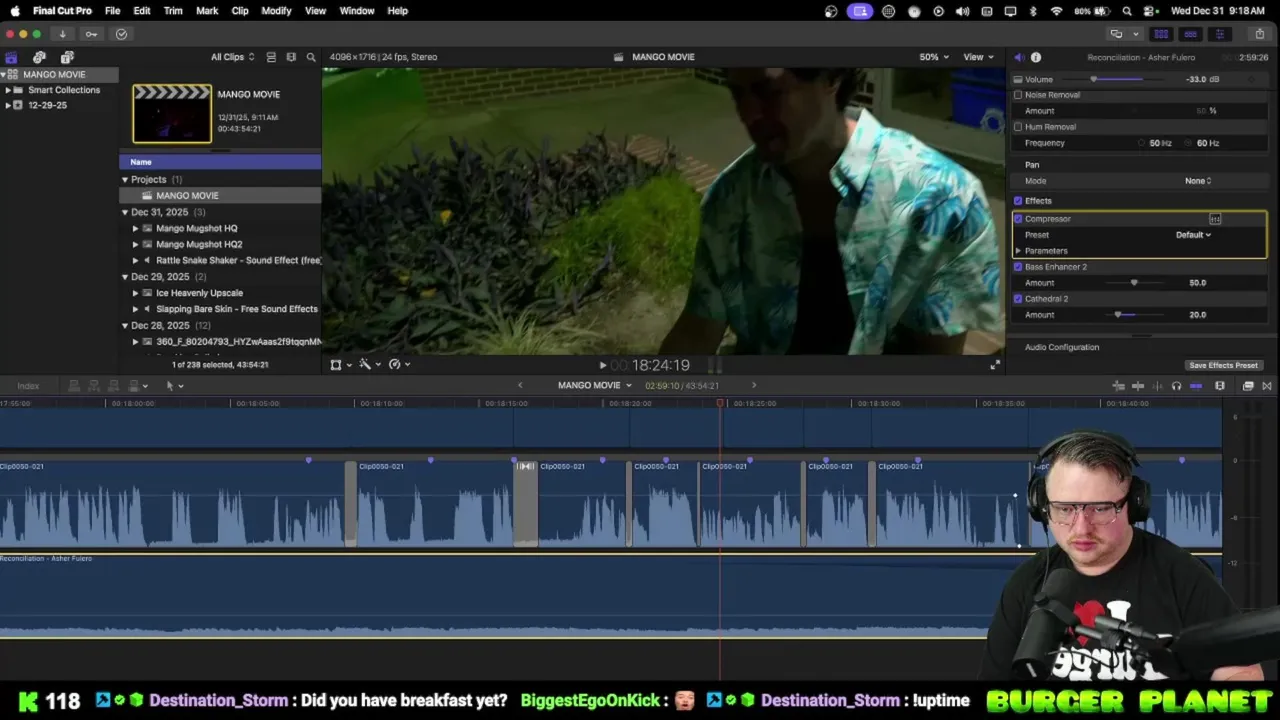This screenshot has height=720, width=1280.
Task: Open the viewer zoom 50% dropdown
Action: [x=935, y=57]
